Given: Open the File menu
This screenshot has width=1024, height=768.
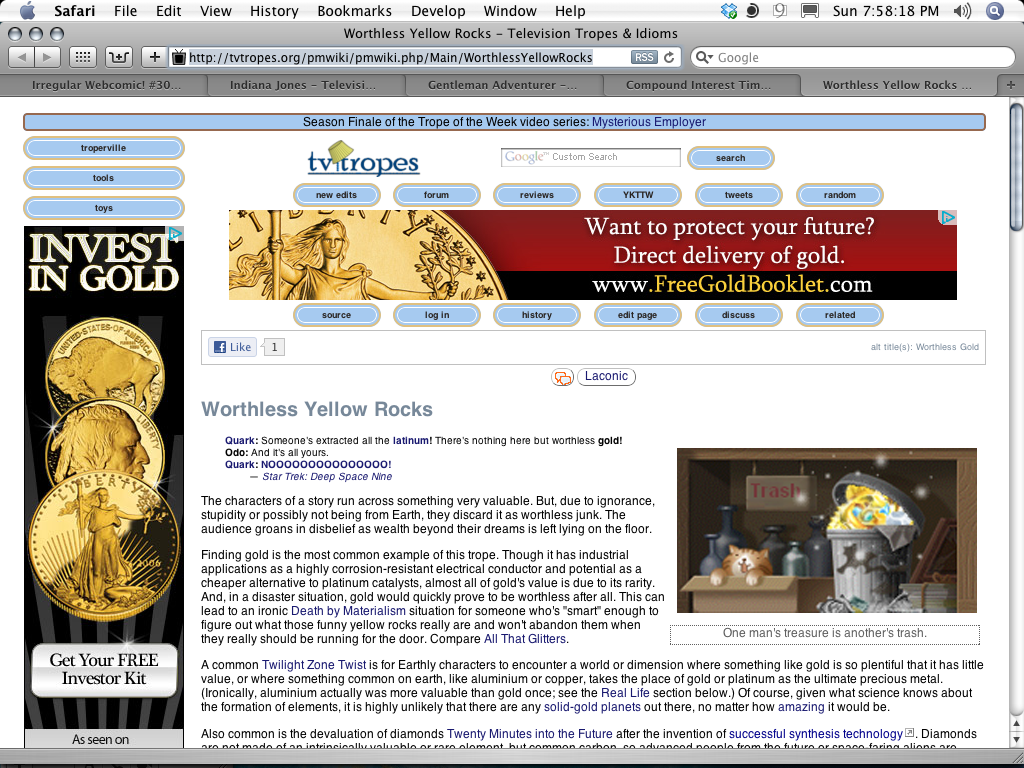Looking at the screenshot, I should point(125,10).
